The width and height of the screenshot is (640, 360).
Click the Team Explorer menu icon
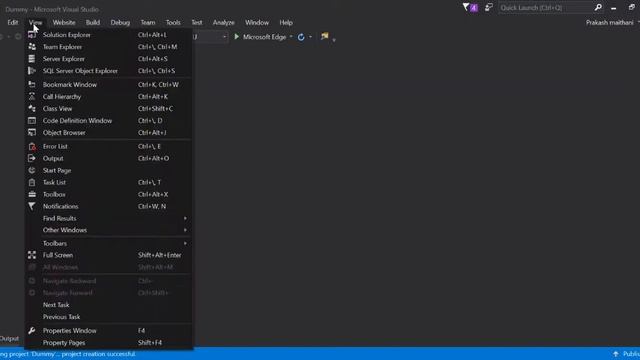click(32, 47)
